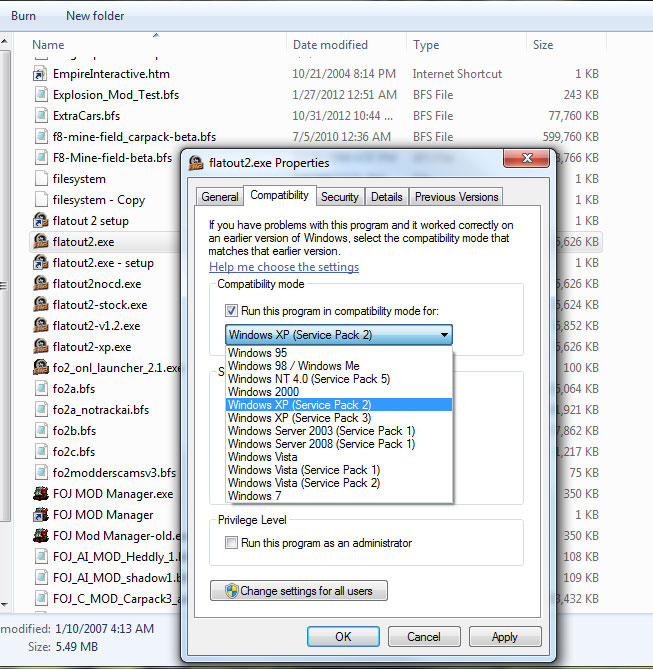Click the filesystem - Copy file icon
Image resolution: width=653 pixels, height=669 pixels.
point(41,200)
